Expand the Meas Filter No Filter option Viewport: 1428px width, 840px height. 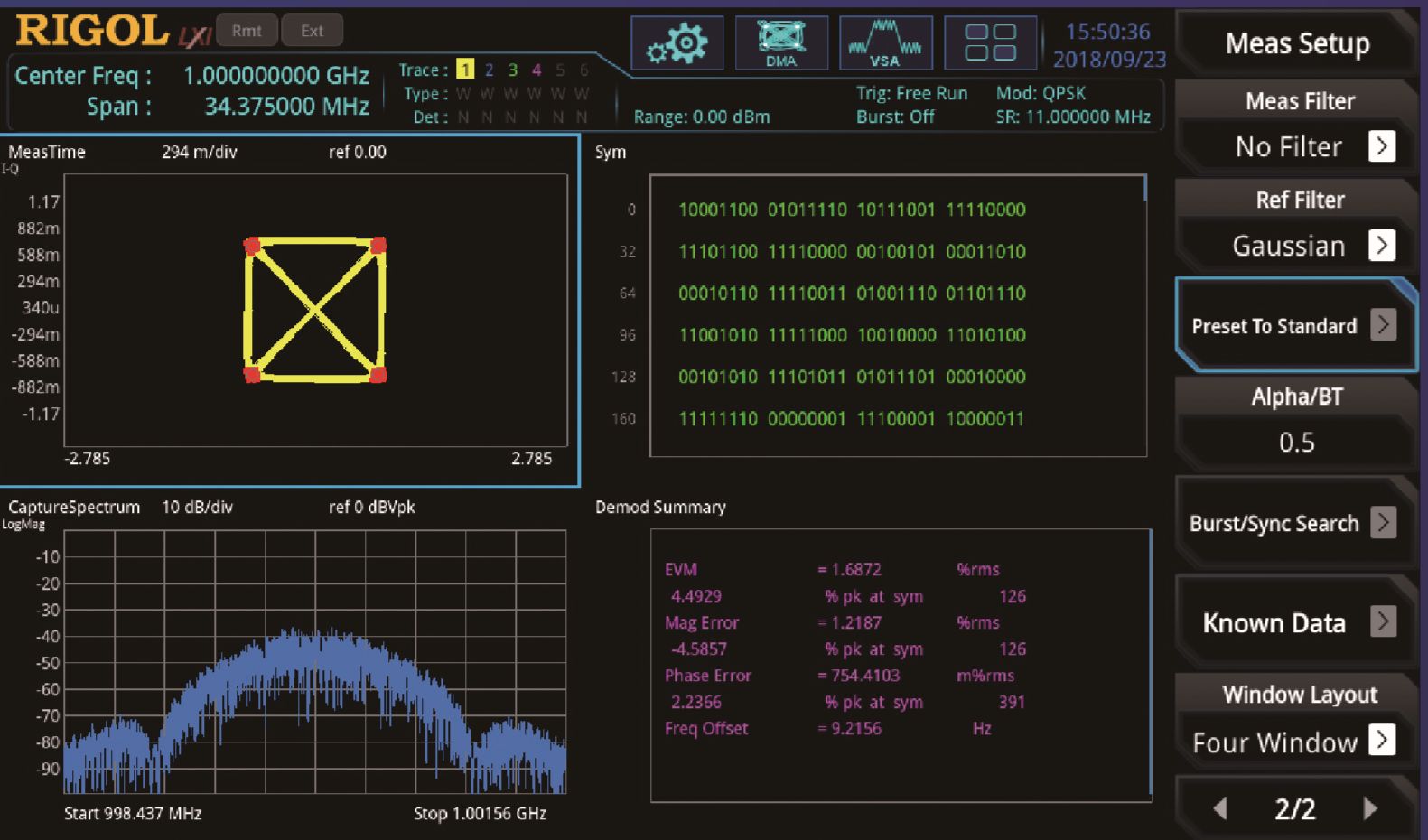tap(1381, 146)
